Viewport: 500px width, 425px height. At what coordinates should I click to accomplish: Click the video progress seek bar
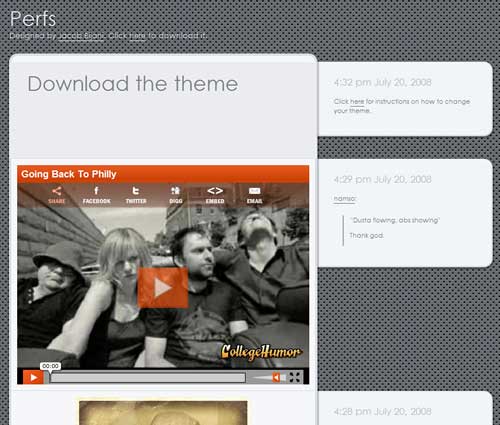click(148, 378)
